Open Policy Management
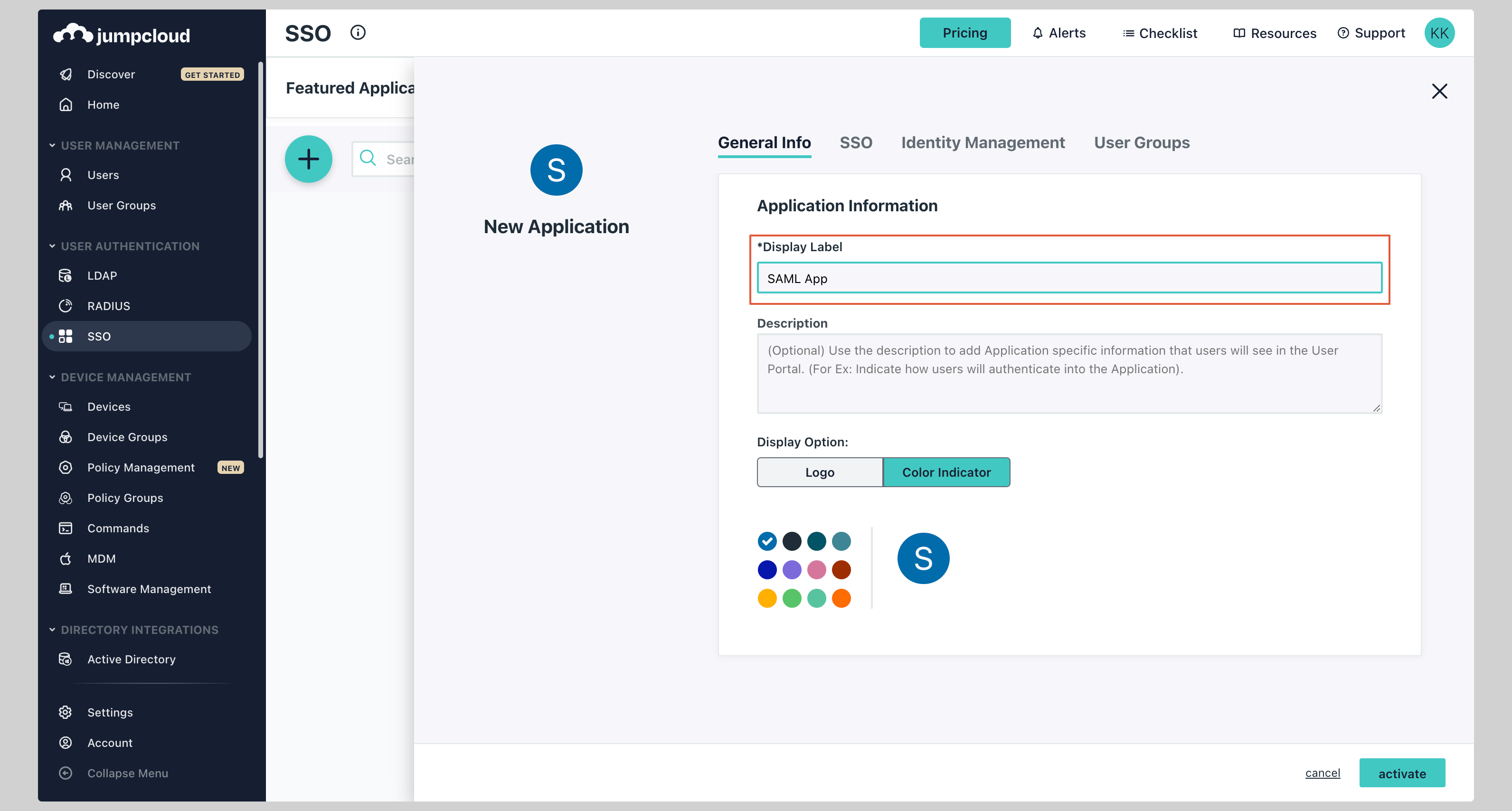Screen dimensions: 1512x811 (141, 467)
